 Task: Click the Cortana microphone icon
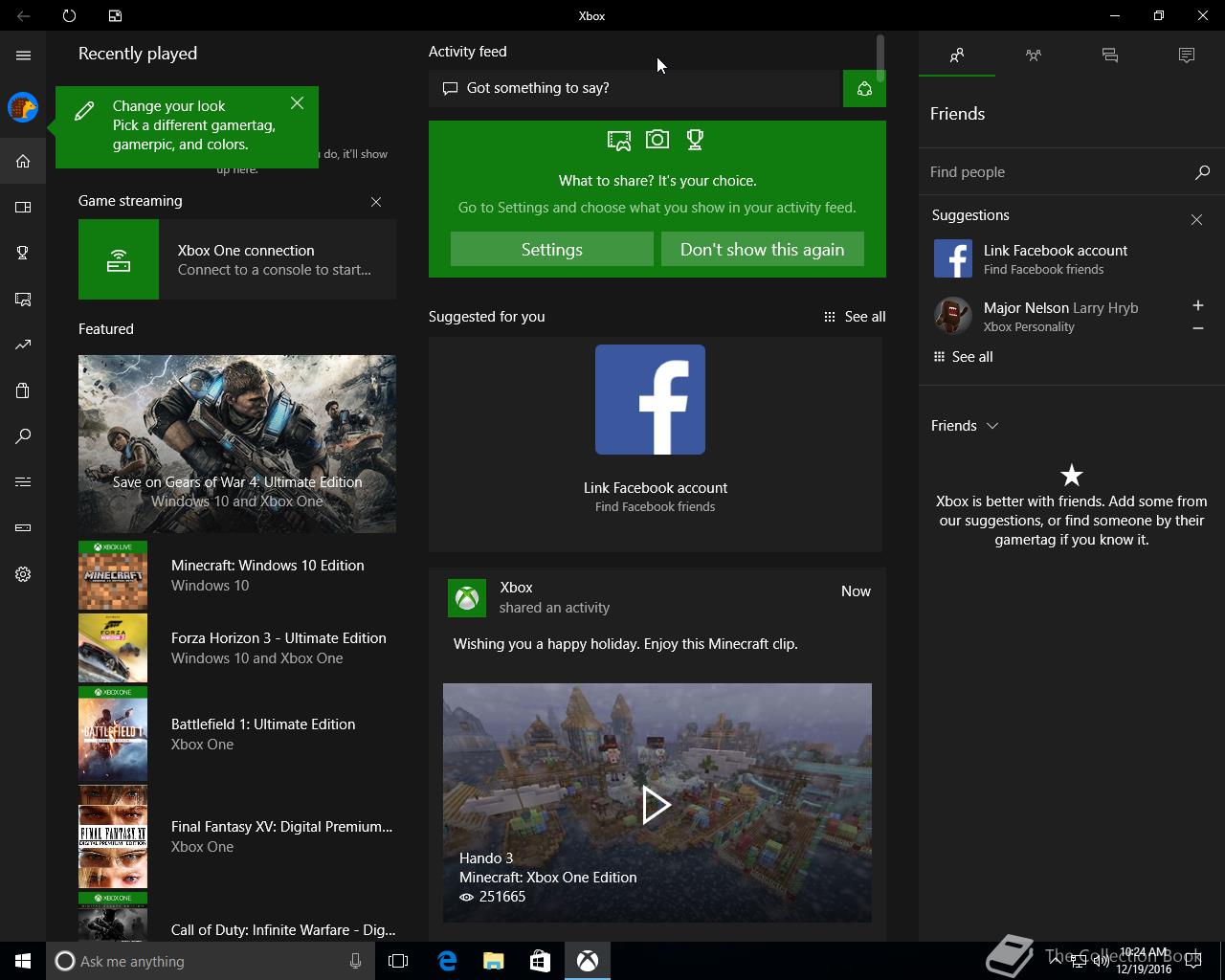pyautogui.click(x=355, y=961)
